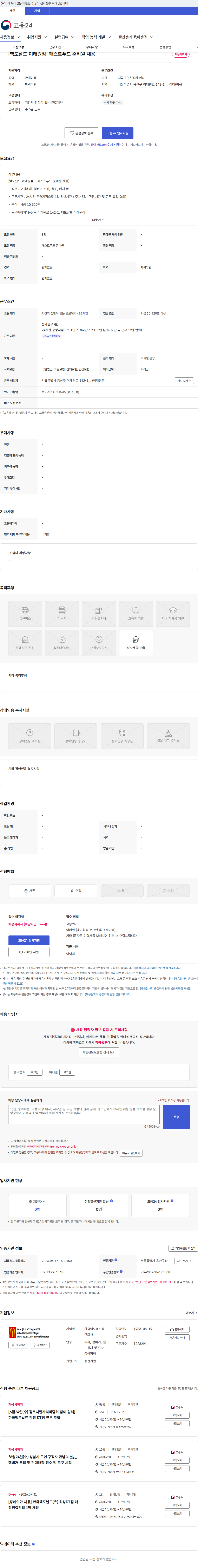
Task: Switch to the 모집요강 section tab
Action: 18,47
